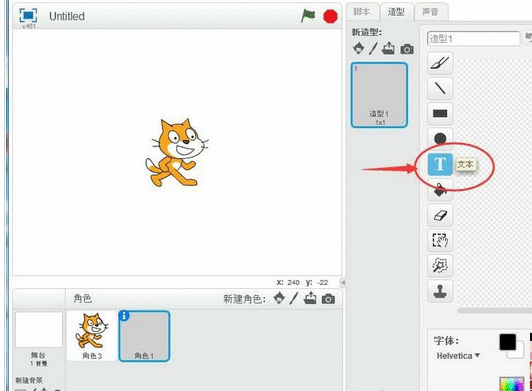The image size is (532, 391).
Task: Click the red stop sign button
Action: click(330, 16)
